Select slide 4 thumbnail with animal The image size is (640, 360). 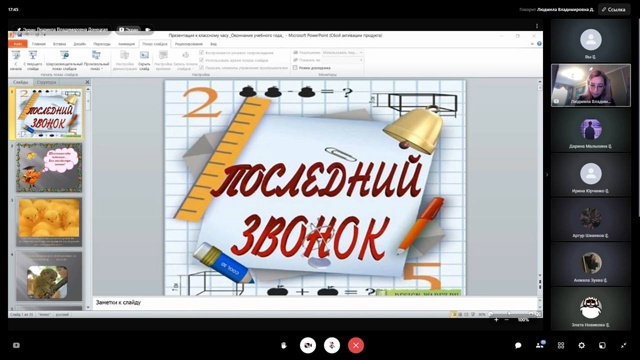coord(49,276)
